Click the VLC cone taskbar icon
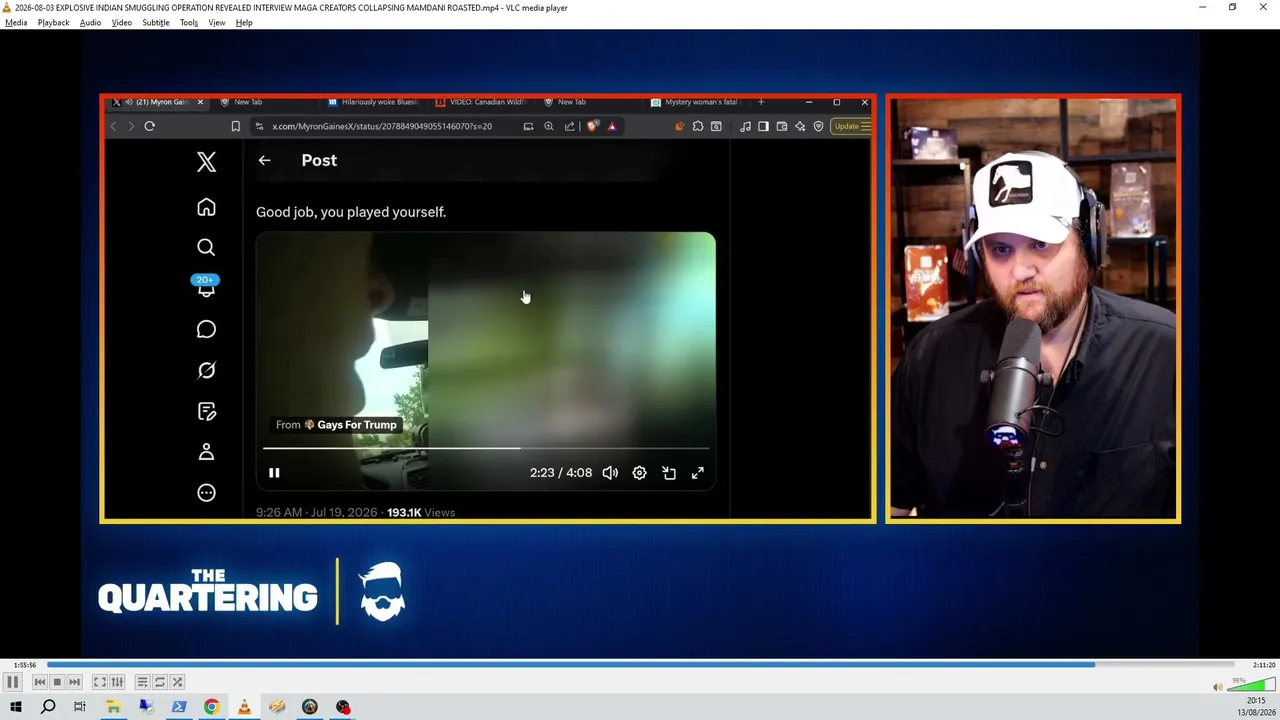Image resolution: width=1280 pixels, height=720 pixels. (x=244, y=707)
